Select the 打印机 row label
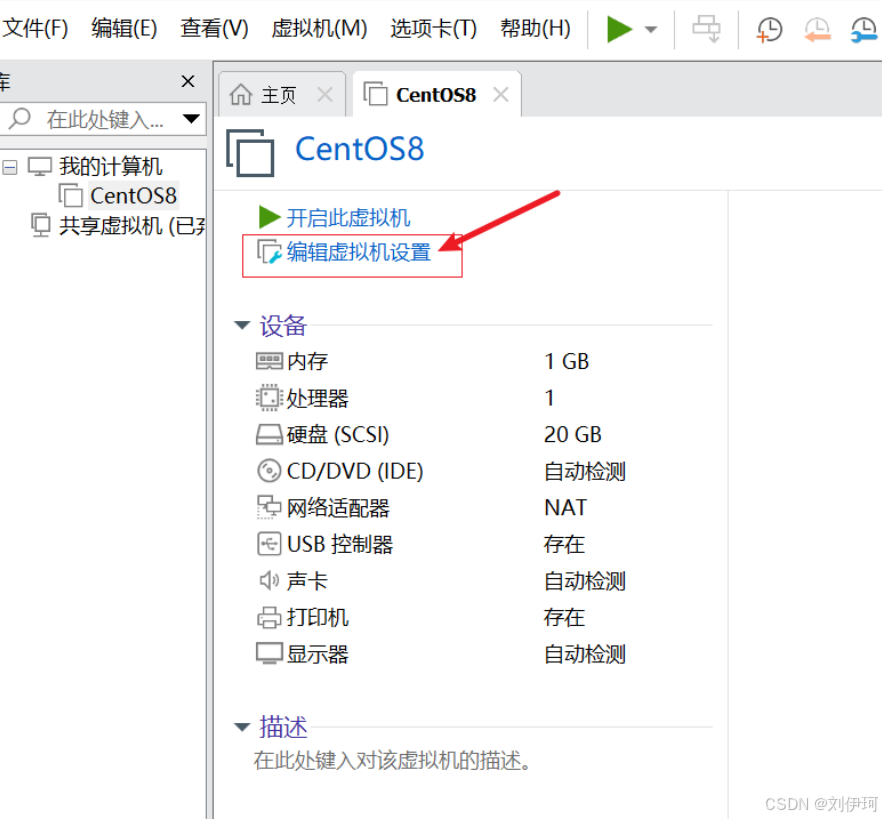Image resolution: width=882 pixels, height=819 pixels. click(x=317, y=618)
